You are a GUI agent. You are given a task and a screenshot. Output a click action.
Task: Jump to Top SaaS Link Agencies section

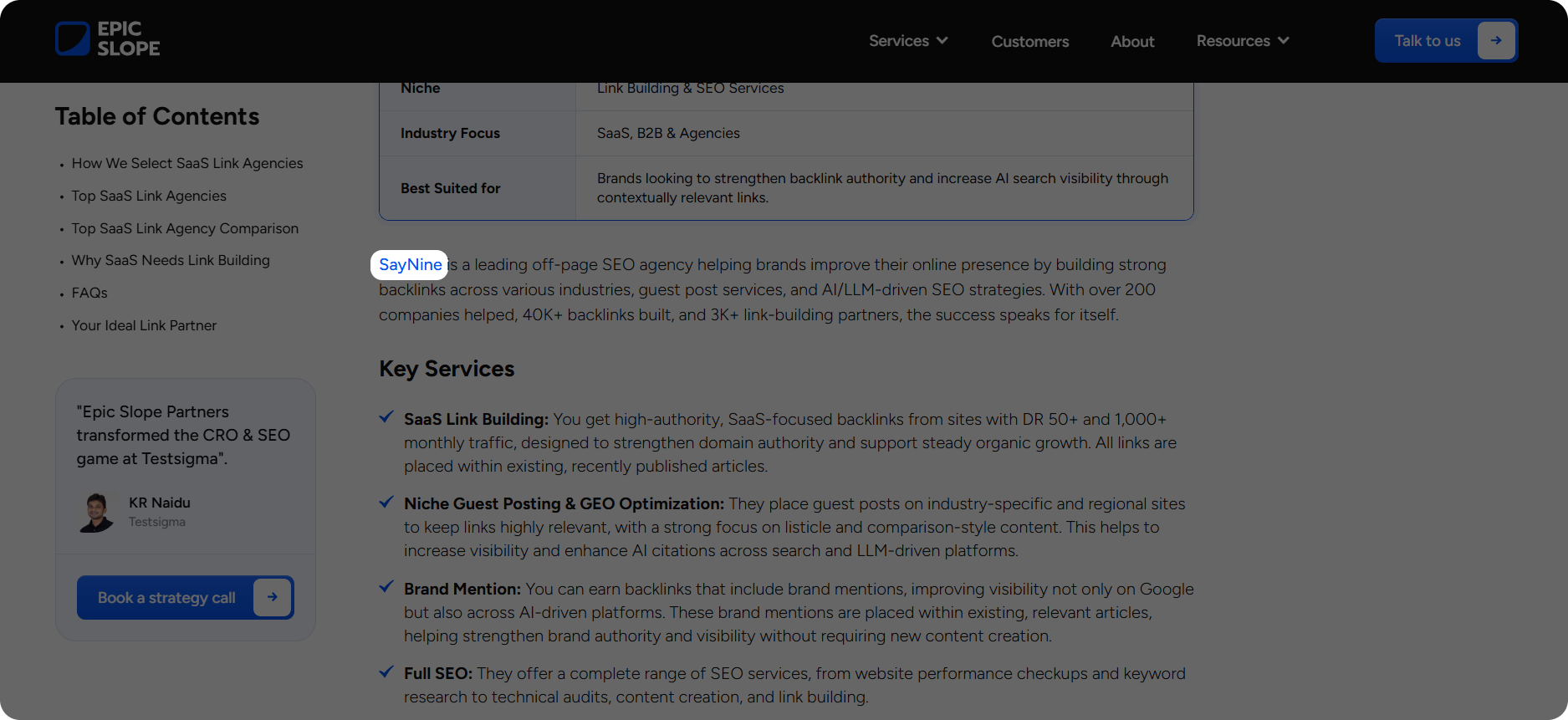149,196
